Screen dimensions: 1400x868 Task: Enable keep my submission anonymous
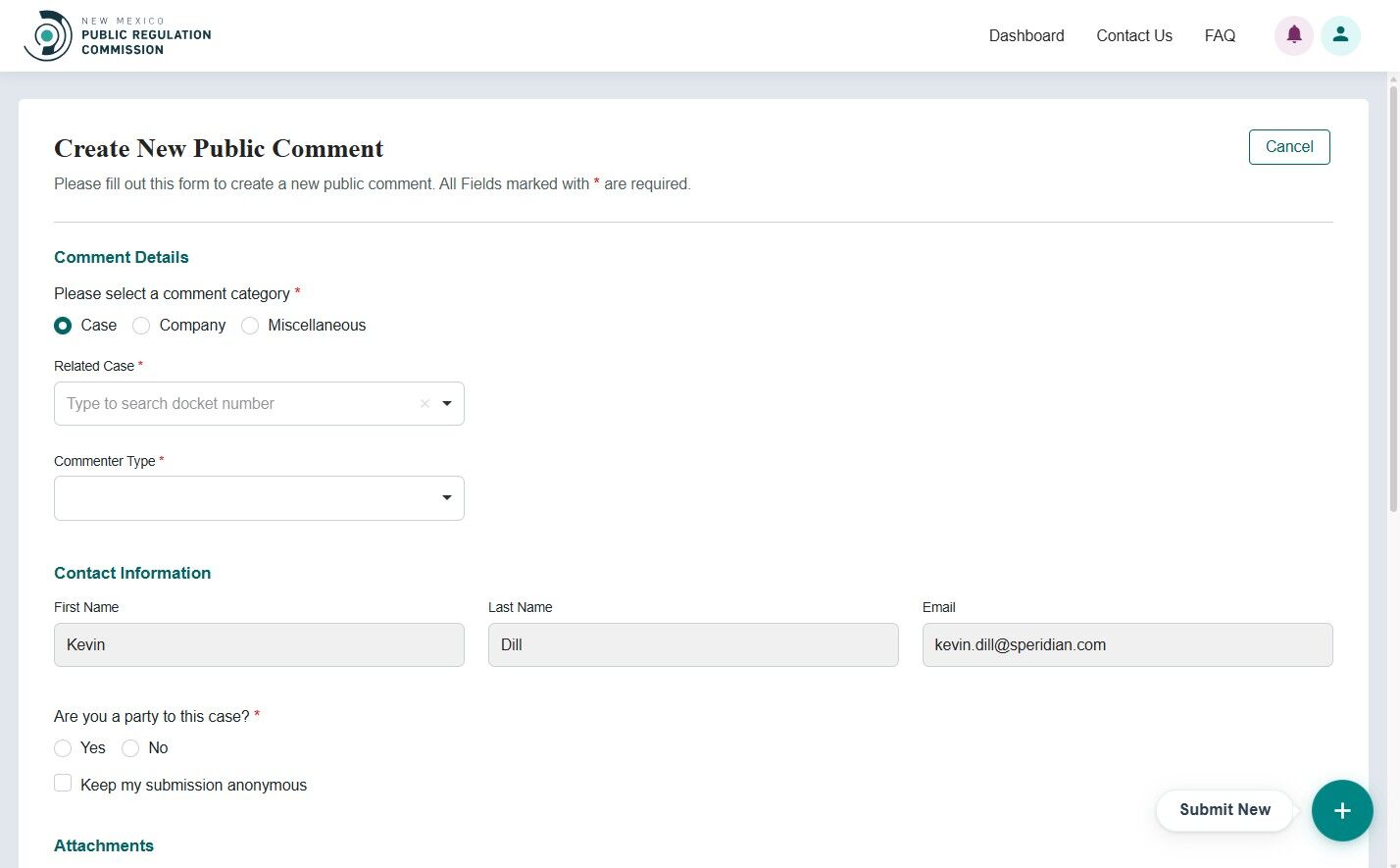click(x=63, y=783)
